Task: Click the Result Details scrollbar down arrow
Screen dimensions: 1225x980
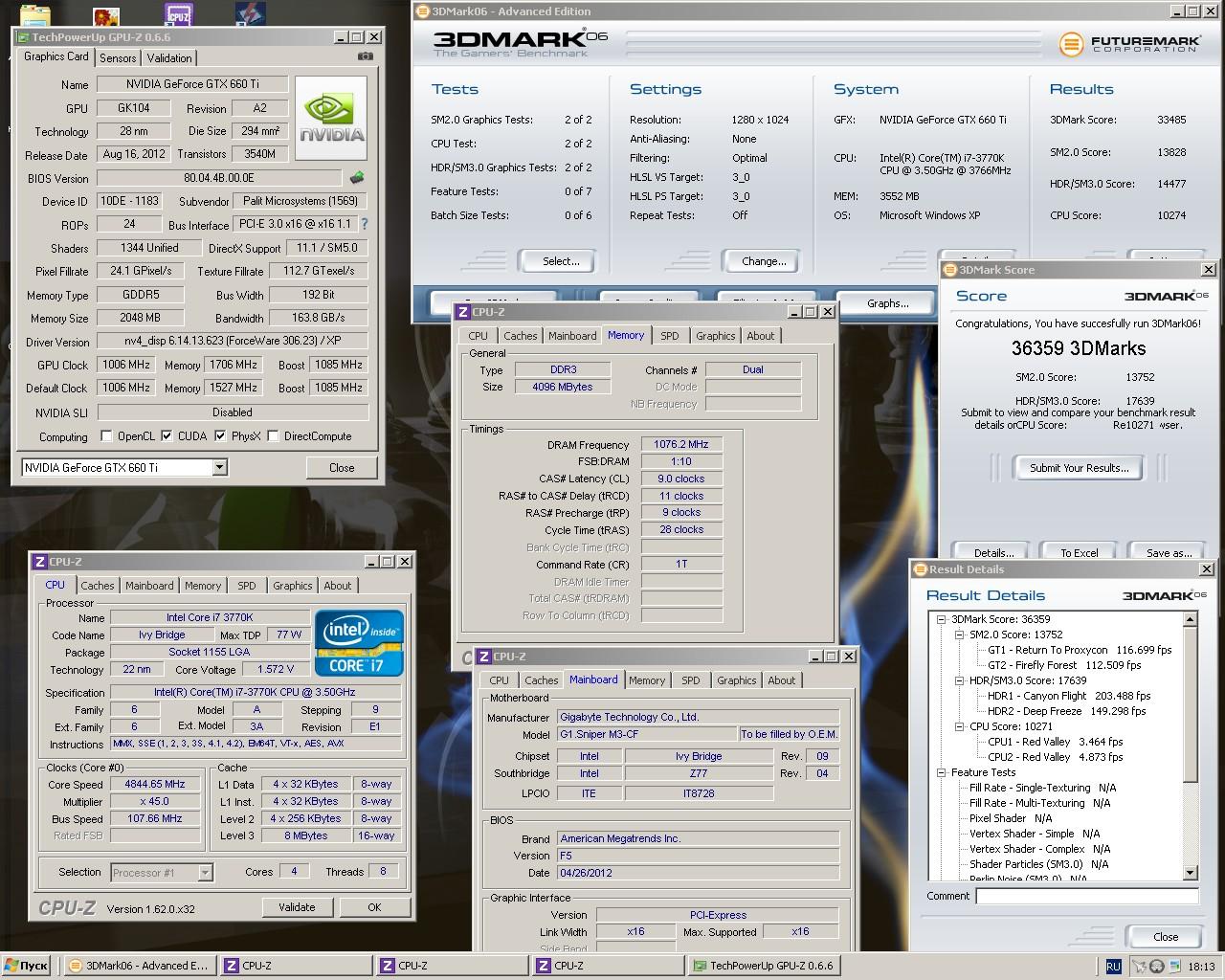Action: (1191, 873)
